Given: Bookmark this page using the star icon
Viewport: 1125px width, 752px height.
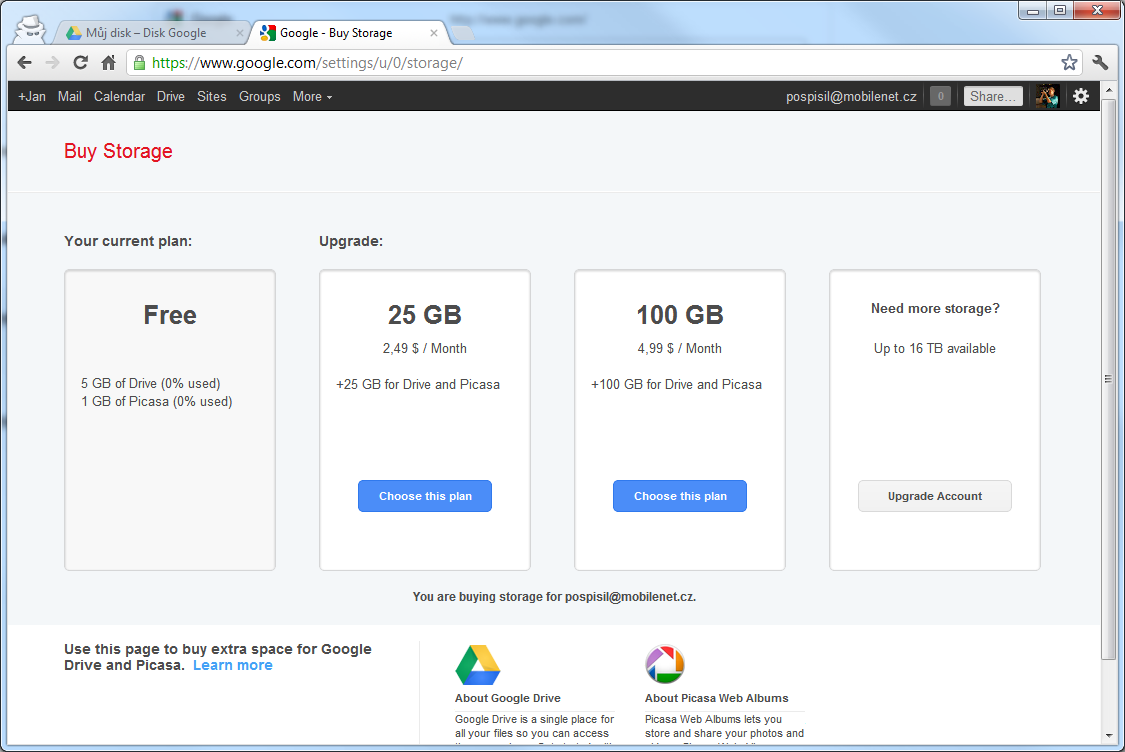Looking at the screenshot, I should [x=1068, y=62].
